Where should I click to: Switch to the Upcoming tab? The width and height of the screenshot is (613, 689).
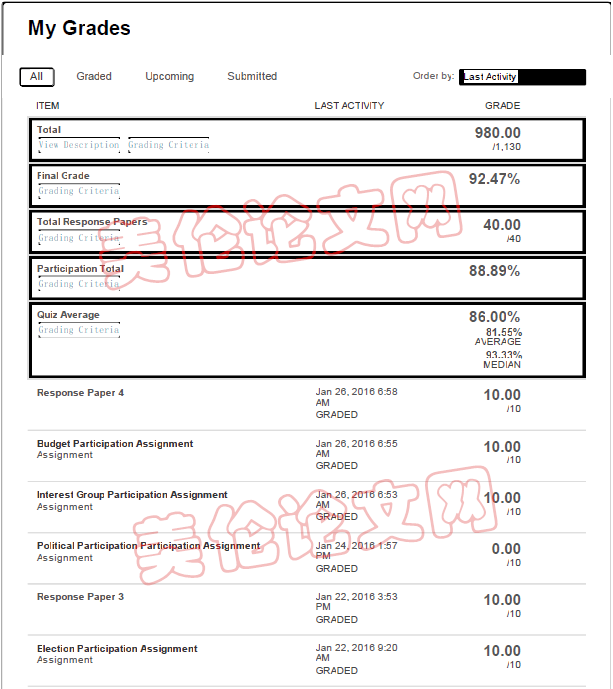click(170, 76)
